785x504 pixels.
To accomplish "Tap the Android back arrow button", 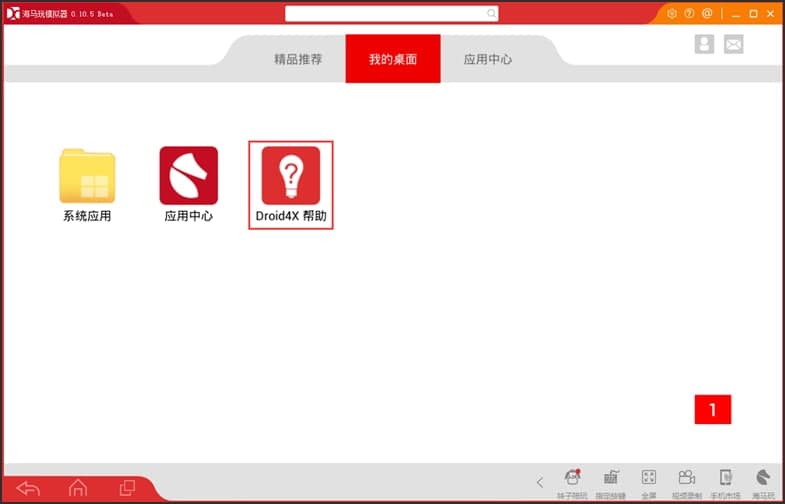I will [28, 487].
